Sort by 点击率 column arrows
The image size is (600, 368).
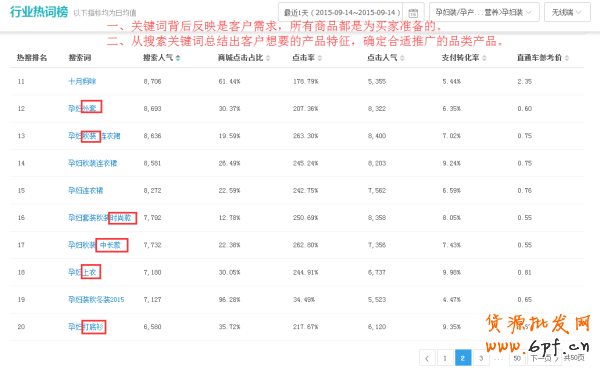point(320,58)
